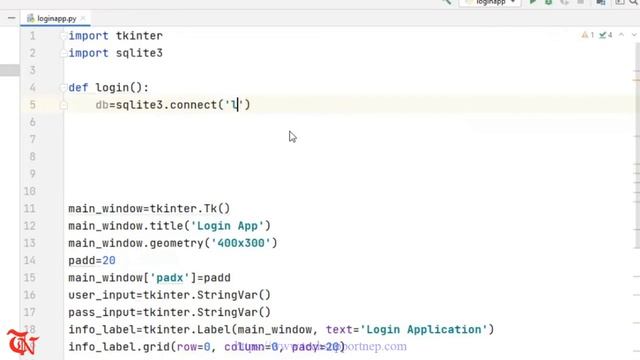640x360 pixels.
Task: Open the yellow warning count indicator
Action: tap(588, 35)
